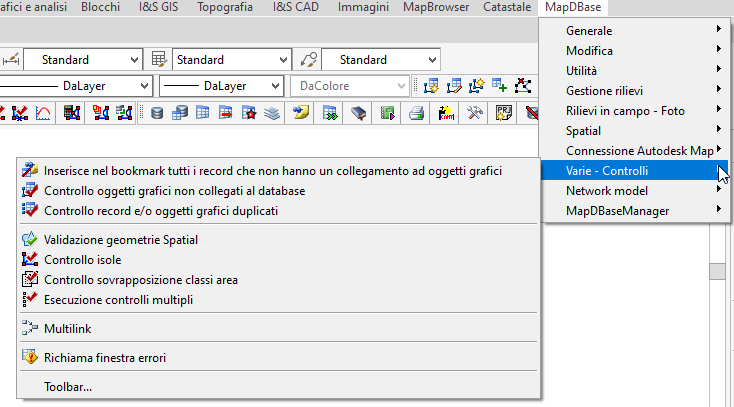The width and height of the screenshot is (734, 407).
Task: Click the yellow pinned note icon
Action: point(301,113)
